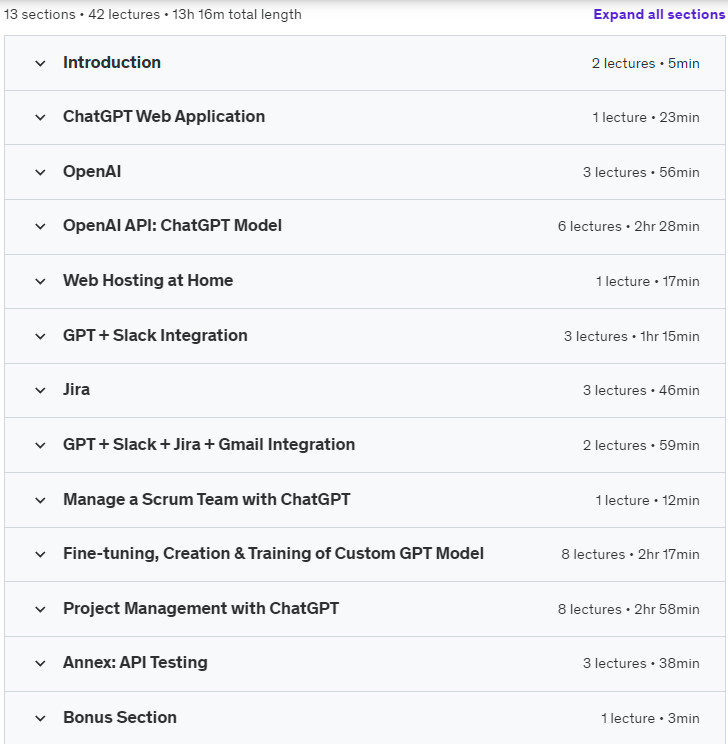The image size is (728, 744).
Task: Open Manage a Scrum Team chevron
Action: pyautogui.click(x=40, y=501)
